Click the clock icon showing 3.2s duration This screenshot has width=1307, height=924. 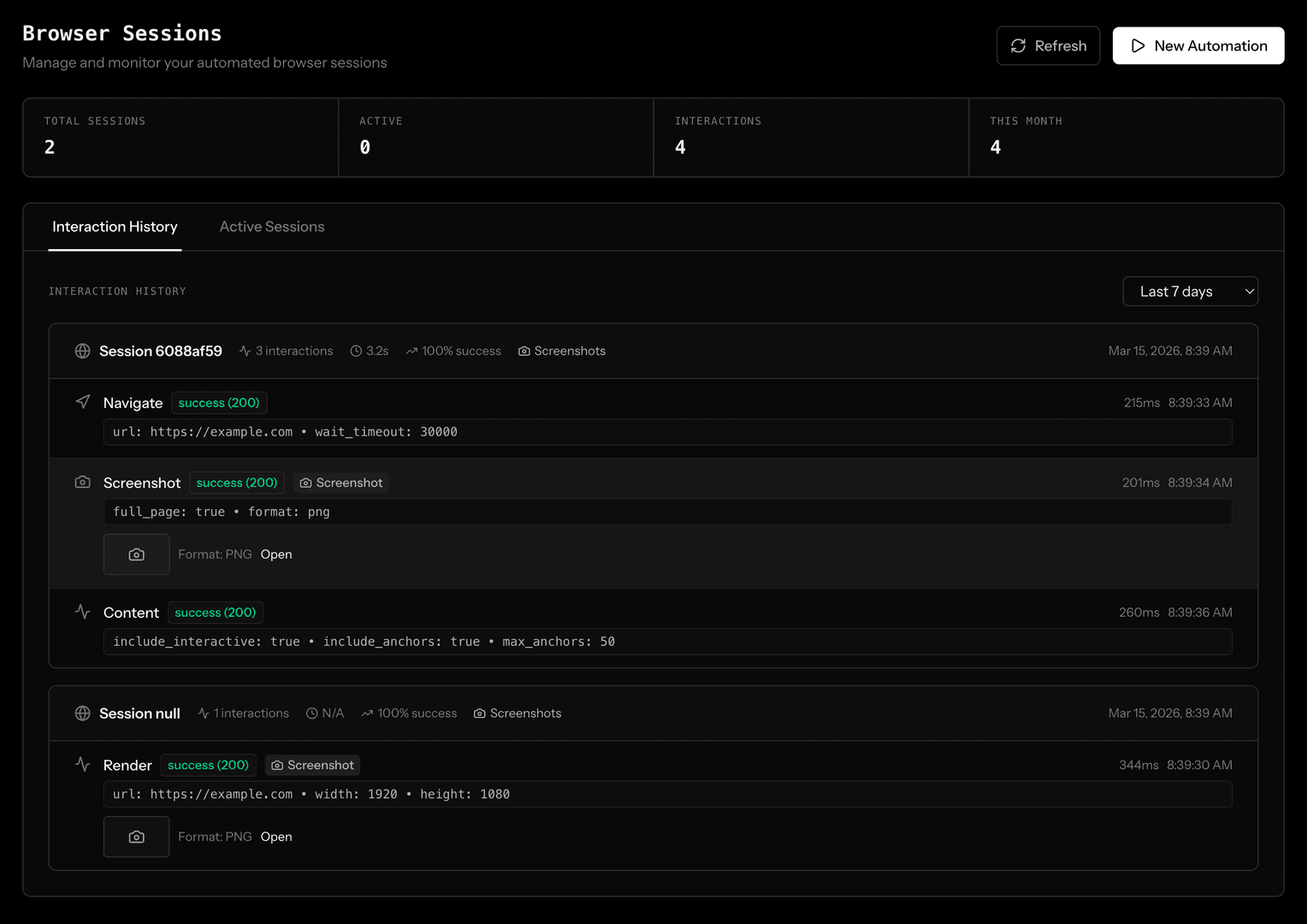click(x=355, y=351)
